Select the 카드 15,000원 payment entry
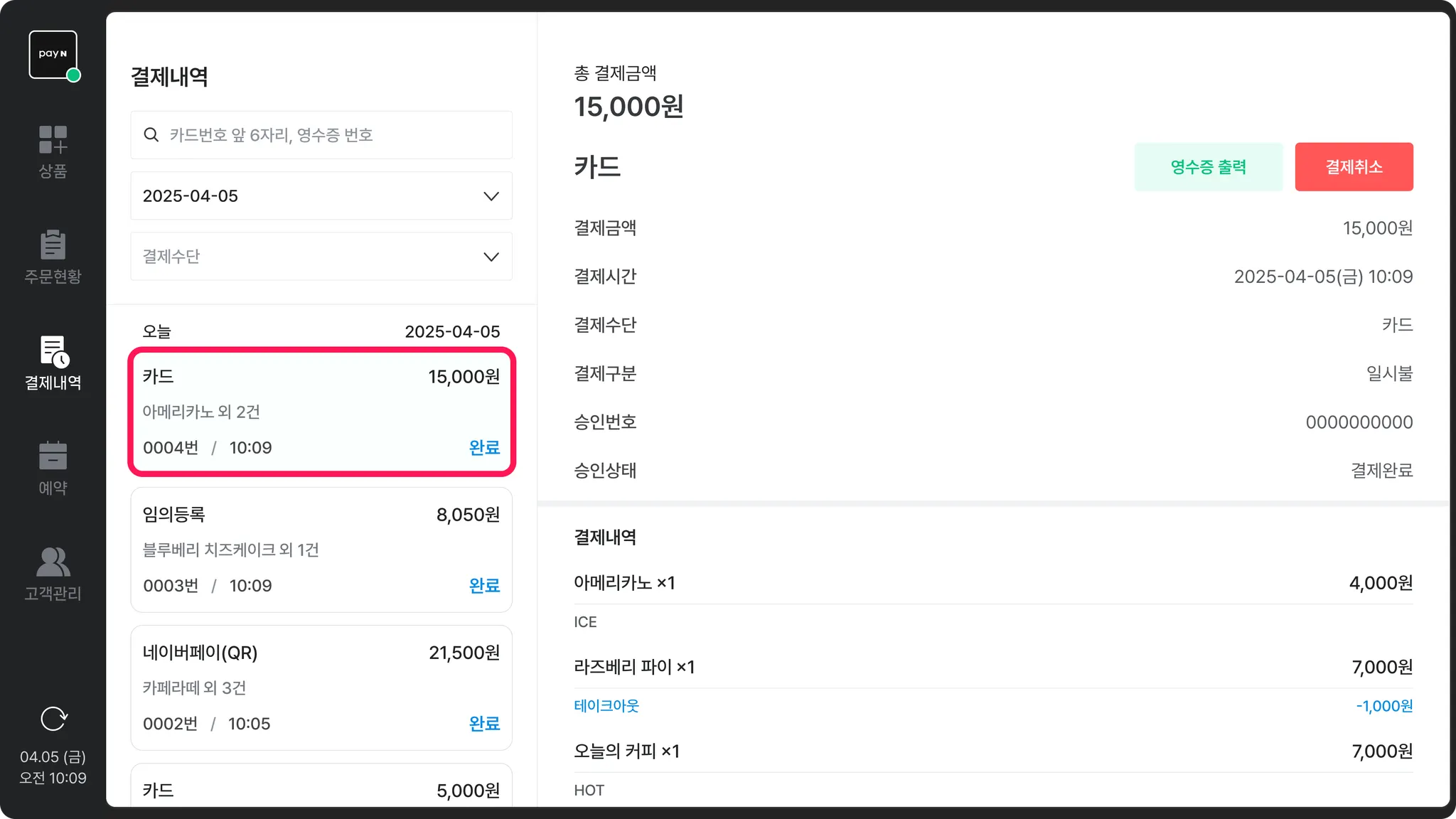This screenshot has width=1456, height=819. [321, 412]
